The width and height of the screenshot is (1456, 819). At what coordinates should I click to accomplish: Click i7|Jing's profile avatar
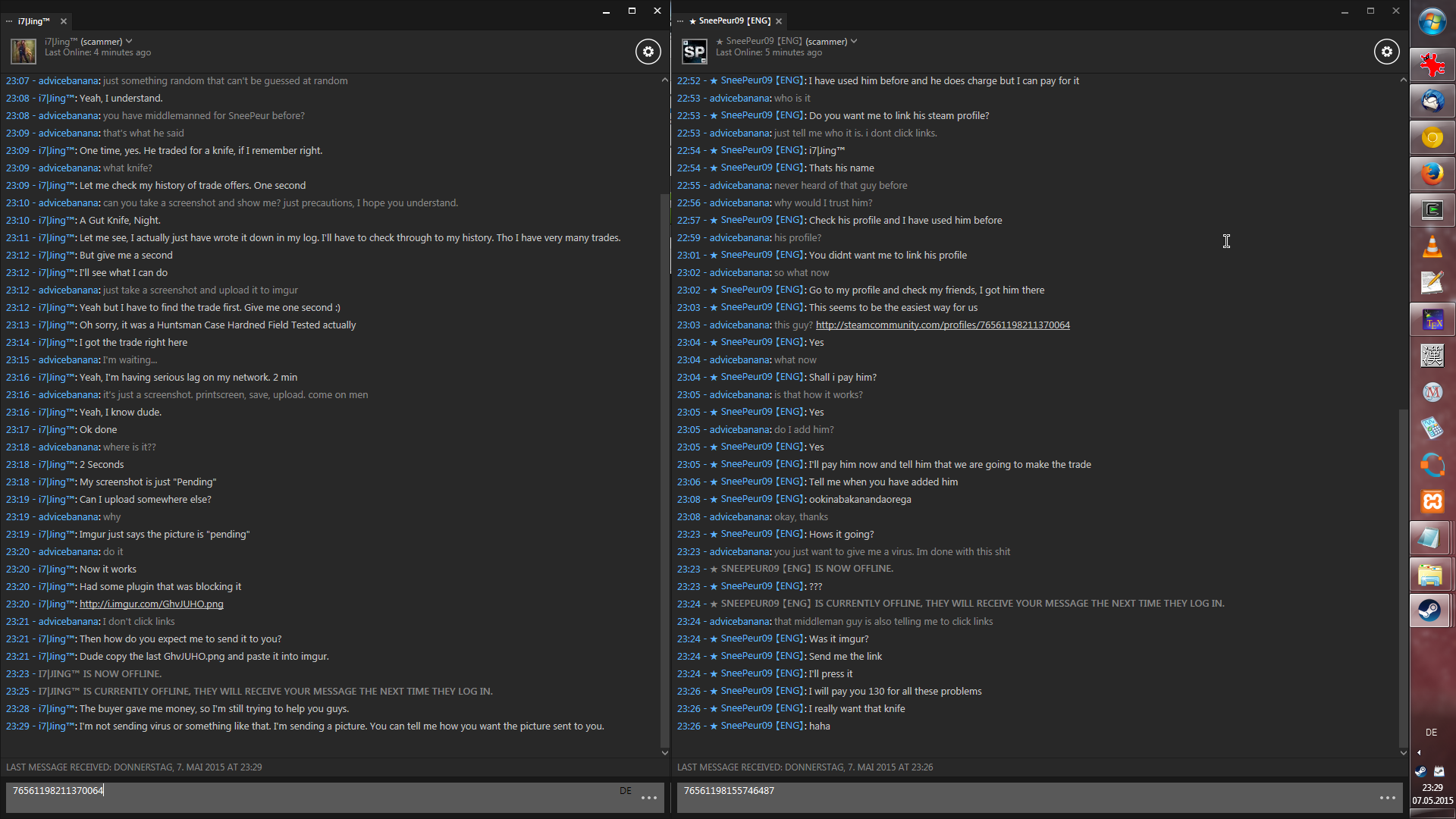[23, 52]
